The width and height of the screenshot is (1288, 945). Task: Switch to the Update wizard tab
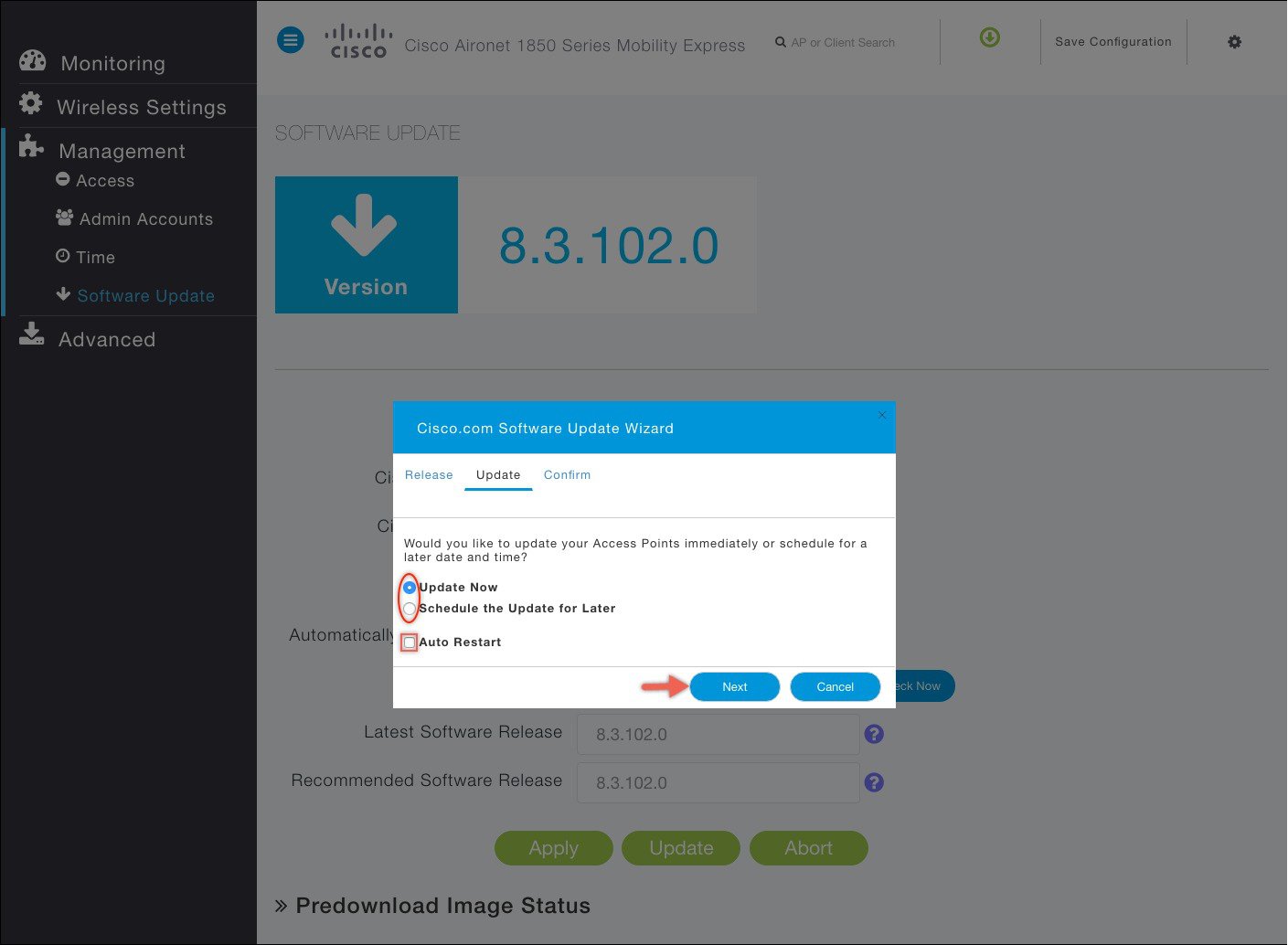(x=498, y=475)
